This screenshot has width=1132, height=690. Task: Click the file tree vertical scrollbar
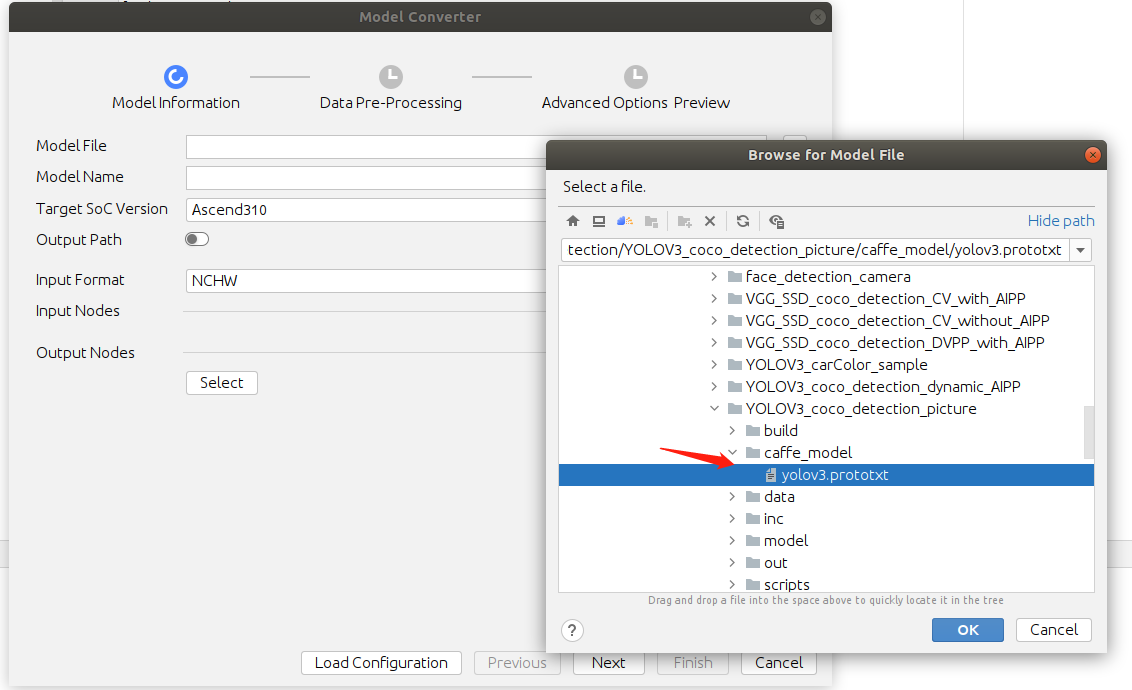tap(1089, 432)
